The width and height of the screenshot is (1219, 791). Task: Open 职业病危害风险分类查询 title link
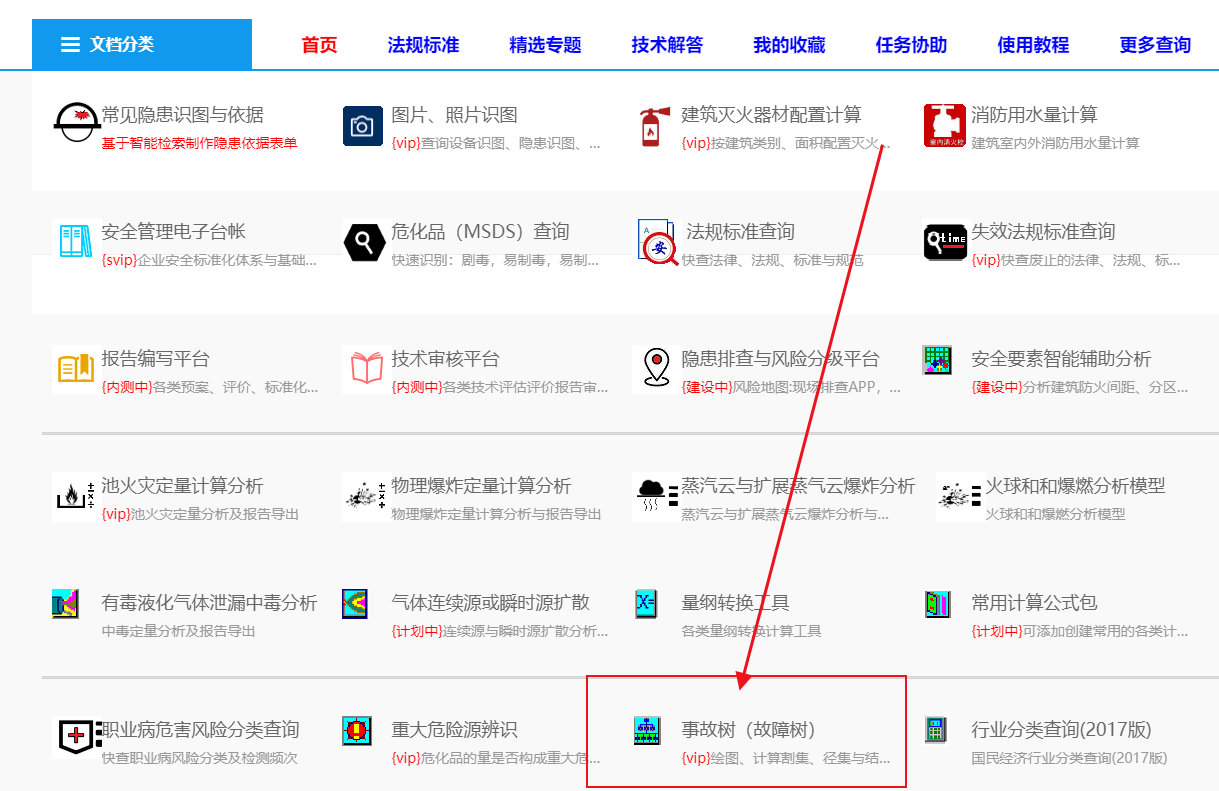pyautogui.click(x=200, y=730)
